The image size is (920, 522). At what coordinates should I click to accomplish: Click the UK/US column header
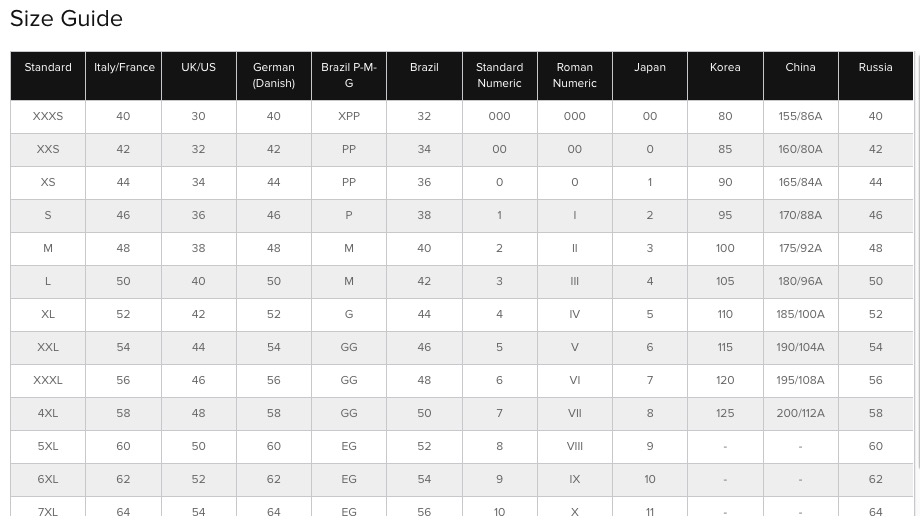[x=199, y=76]
